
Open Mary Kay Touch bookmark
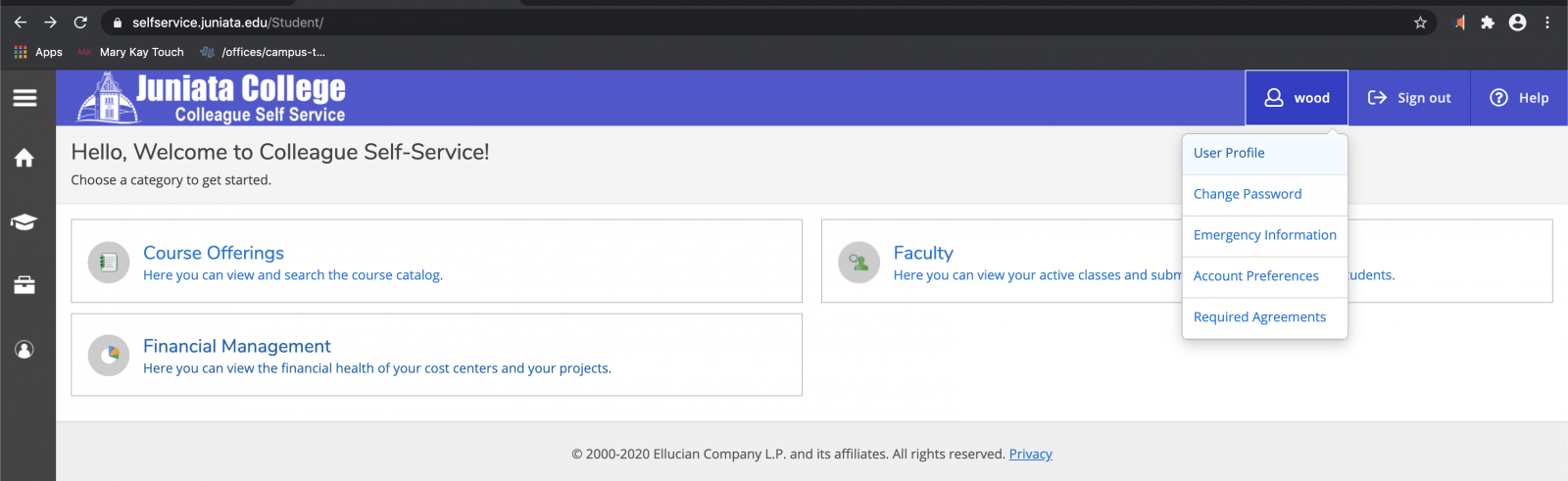tap(130, 52)
